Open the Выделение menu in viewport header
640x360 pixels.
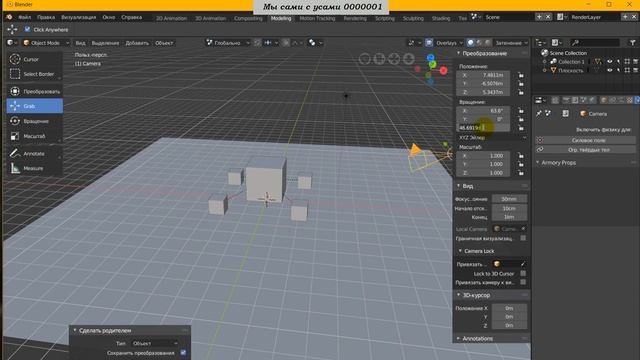pos(105,43)
